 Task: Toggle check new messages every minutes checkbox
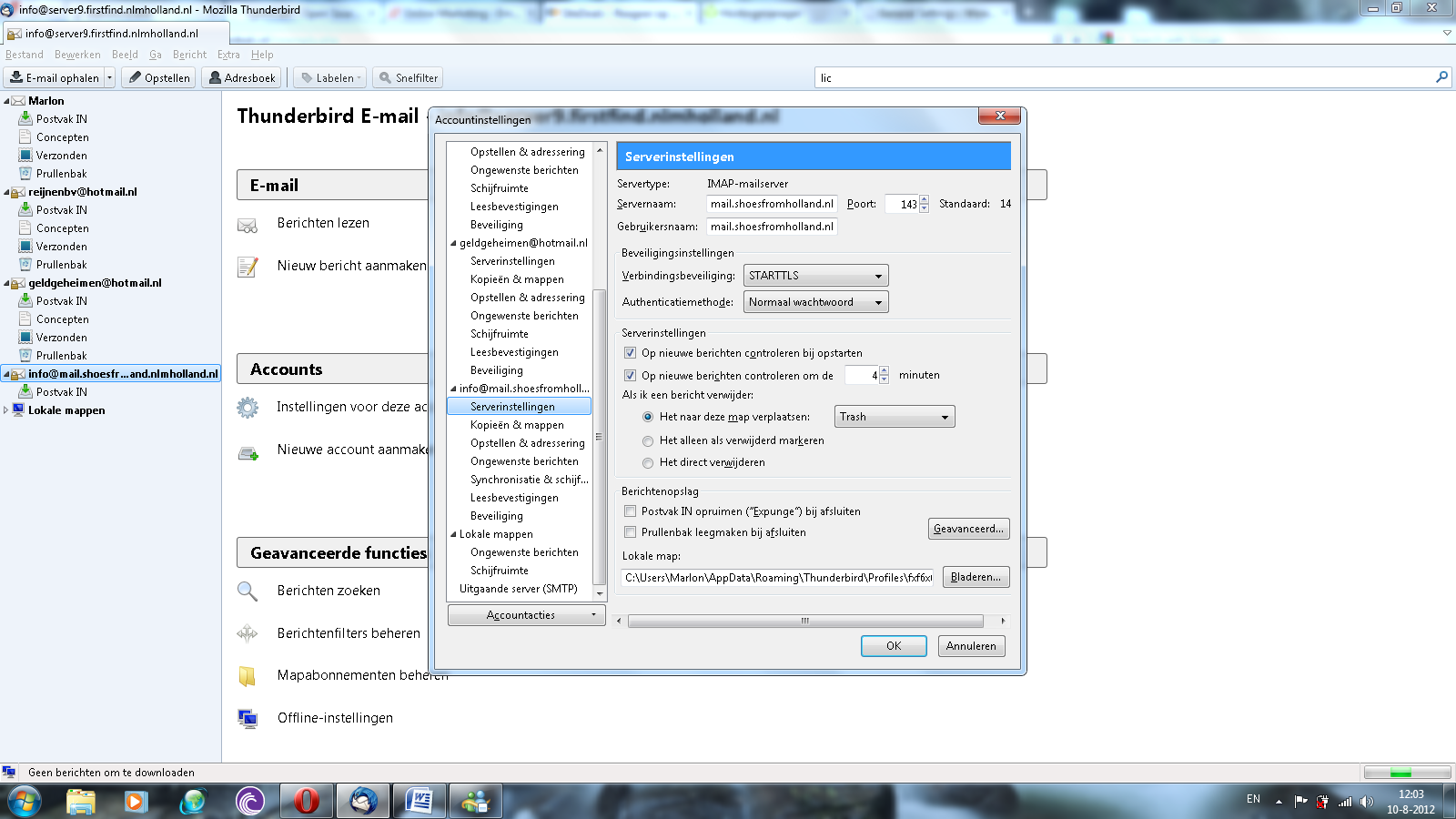(x=630, y=375)
